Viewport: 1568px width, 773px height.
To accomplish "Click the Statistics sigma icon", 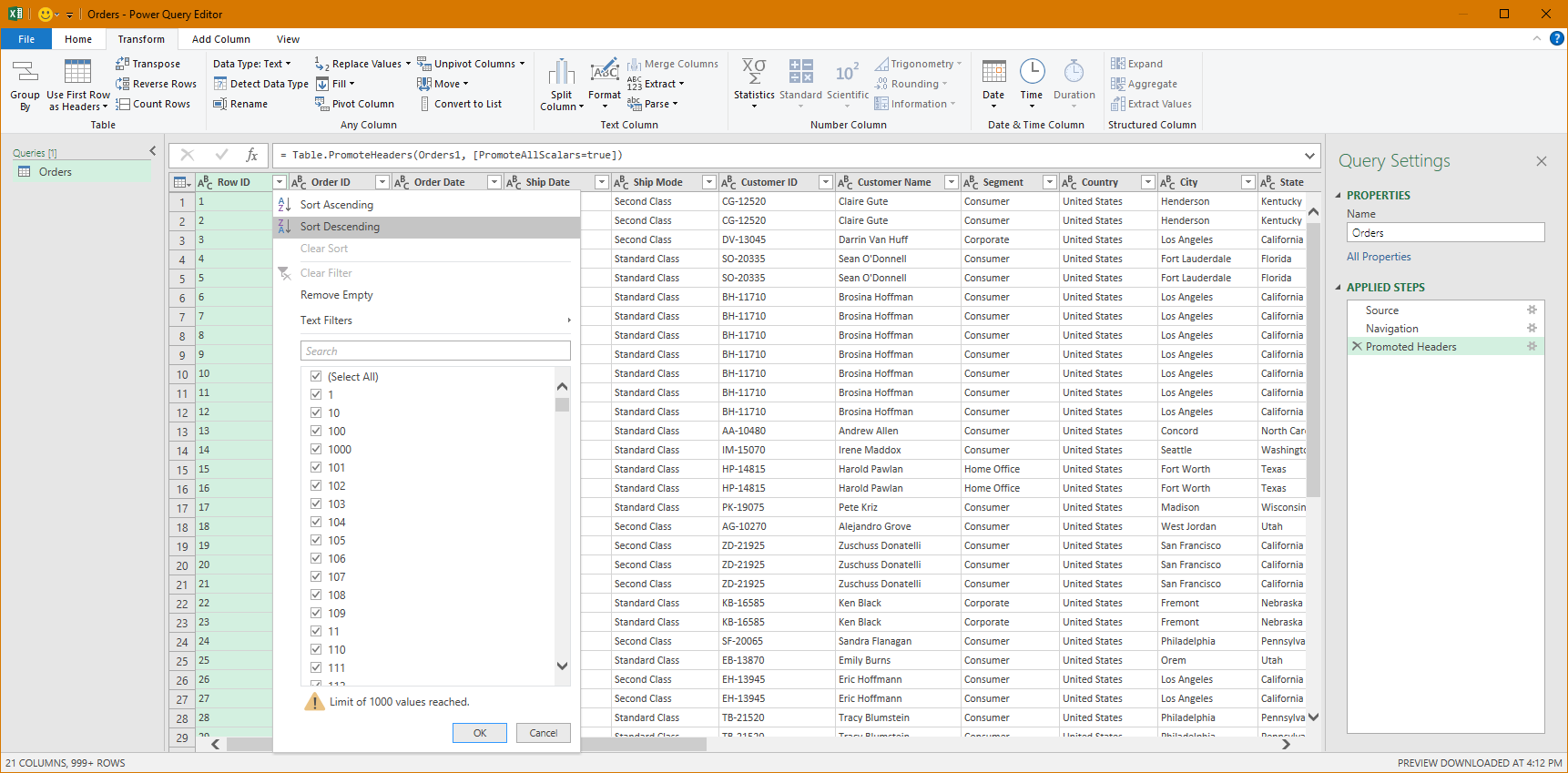I will (x=754, y=73).
